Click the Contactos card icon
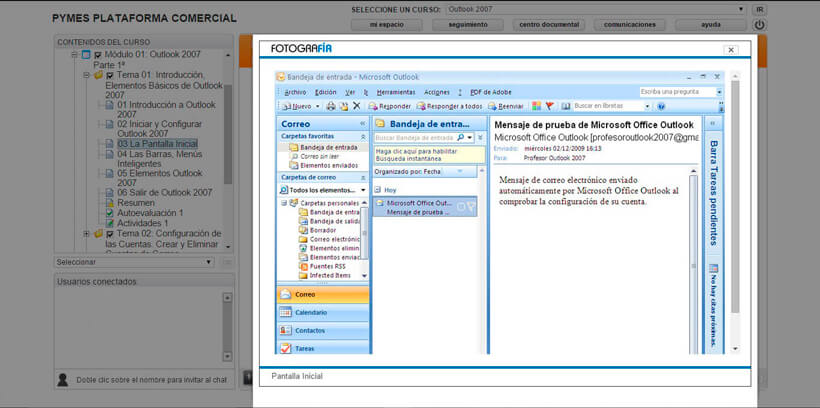This screenshot has width=820, height=408. click(x=286, y=331)
